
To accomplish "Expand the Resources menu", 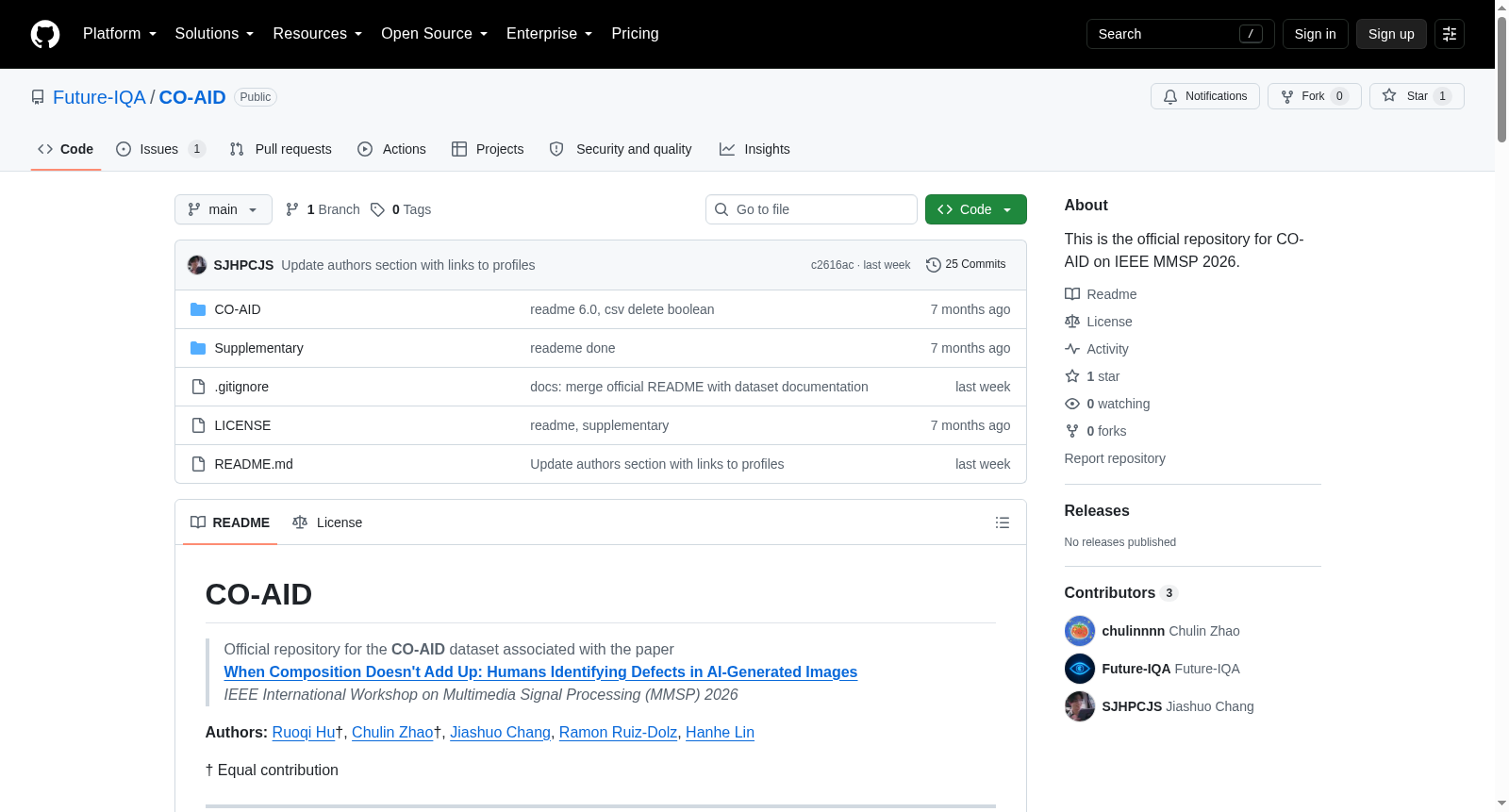I will [x=317, y=34].
